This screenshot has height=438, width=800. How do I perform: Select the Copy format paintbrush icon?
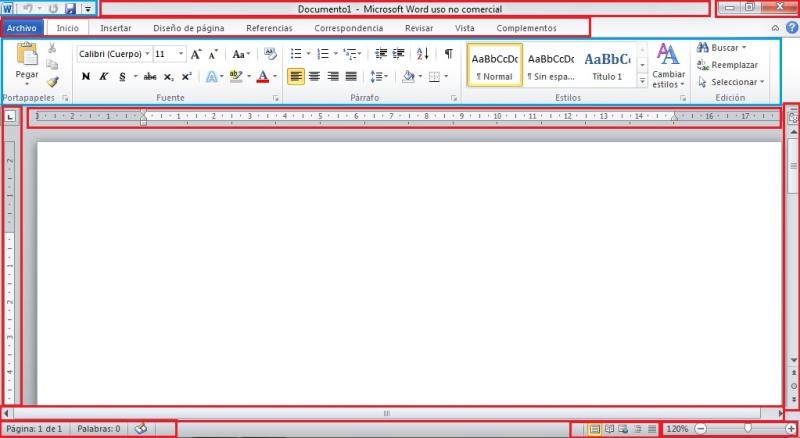tap(52, 83)
